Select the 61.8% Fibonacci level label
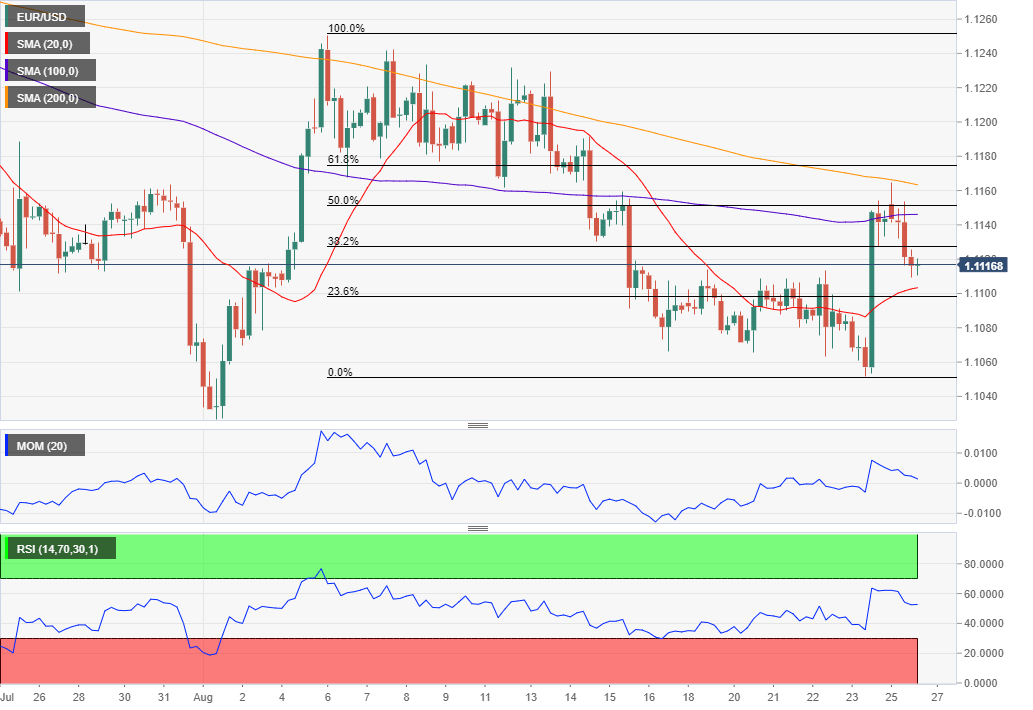 point(343,160)
